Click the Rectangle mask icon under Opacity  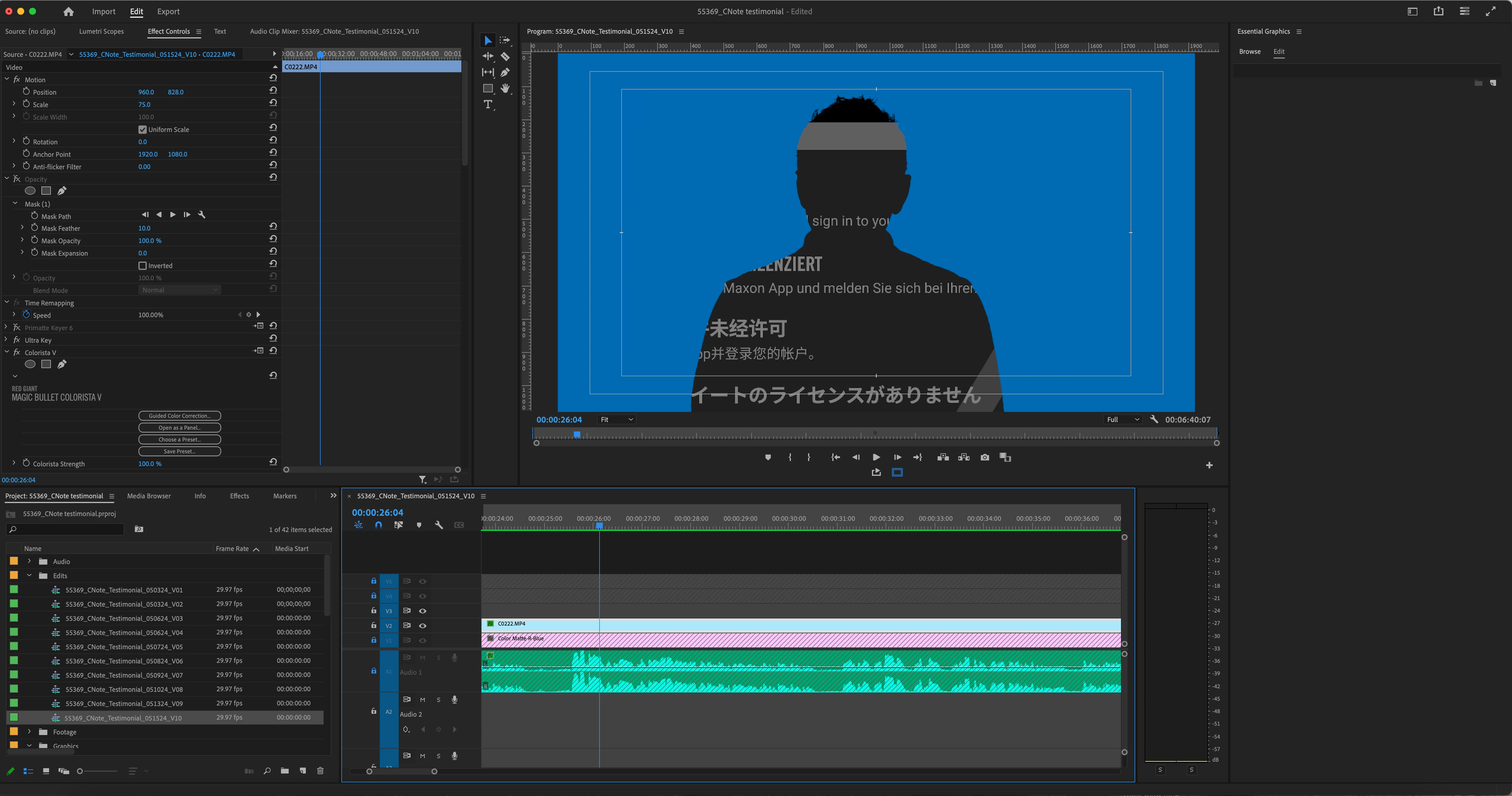[x=46, y=191]
